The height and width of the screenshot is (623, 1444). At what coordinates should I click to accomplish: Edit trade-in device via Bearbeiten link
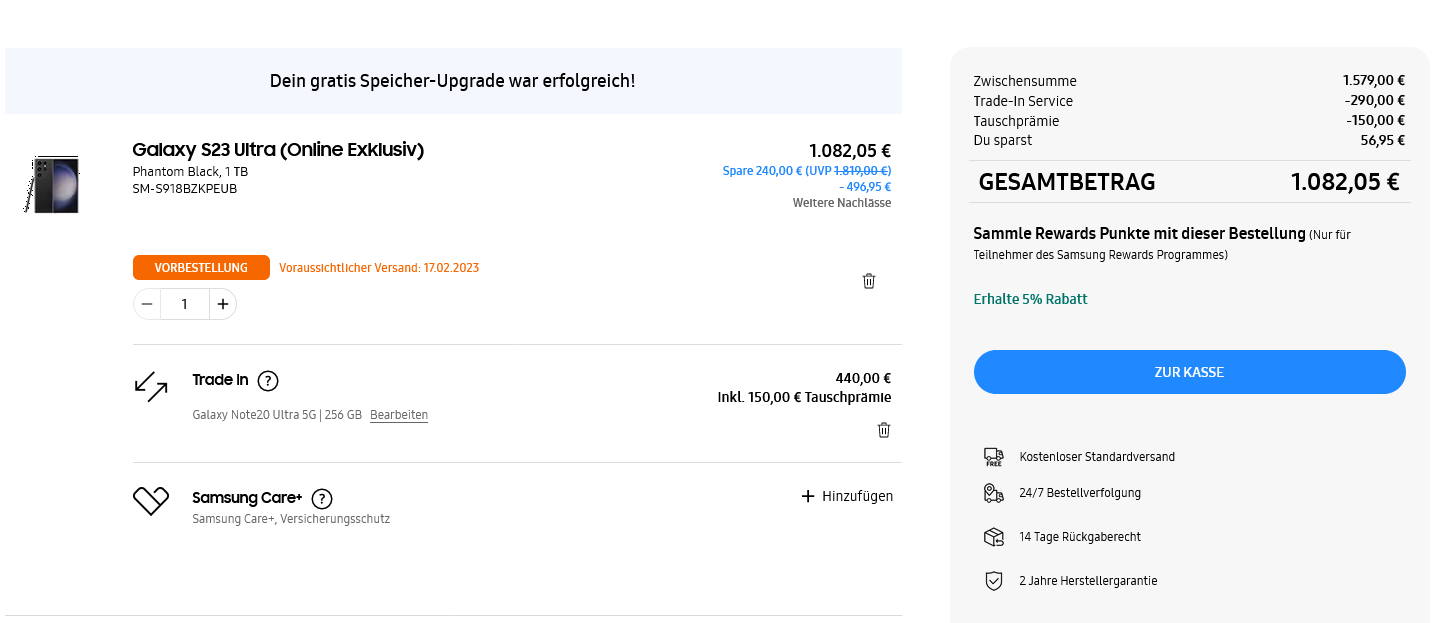tap(399, 415)
